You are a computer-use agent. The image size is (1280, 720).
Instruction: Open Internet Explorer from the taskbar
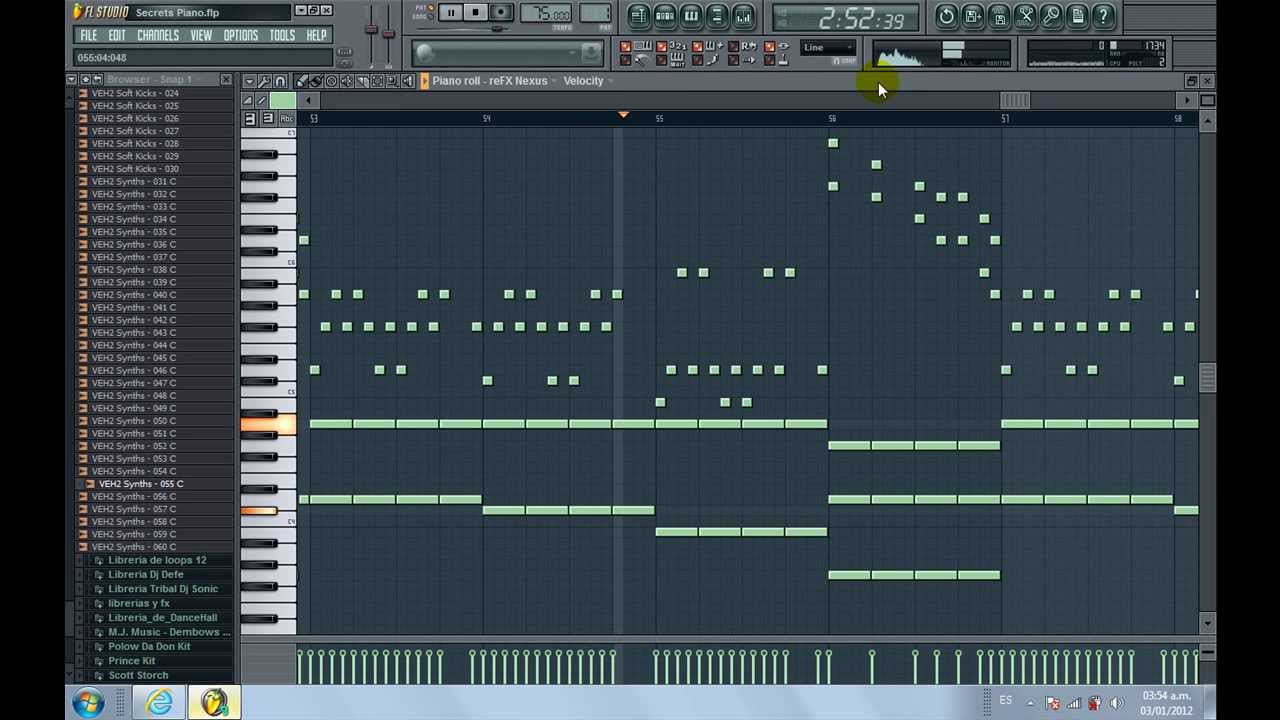(159, 703)
